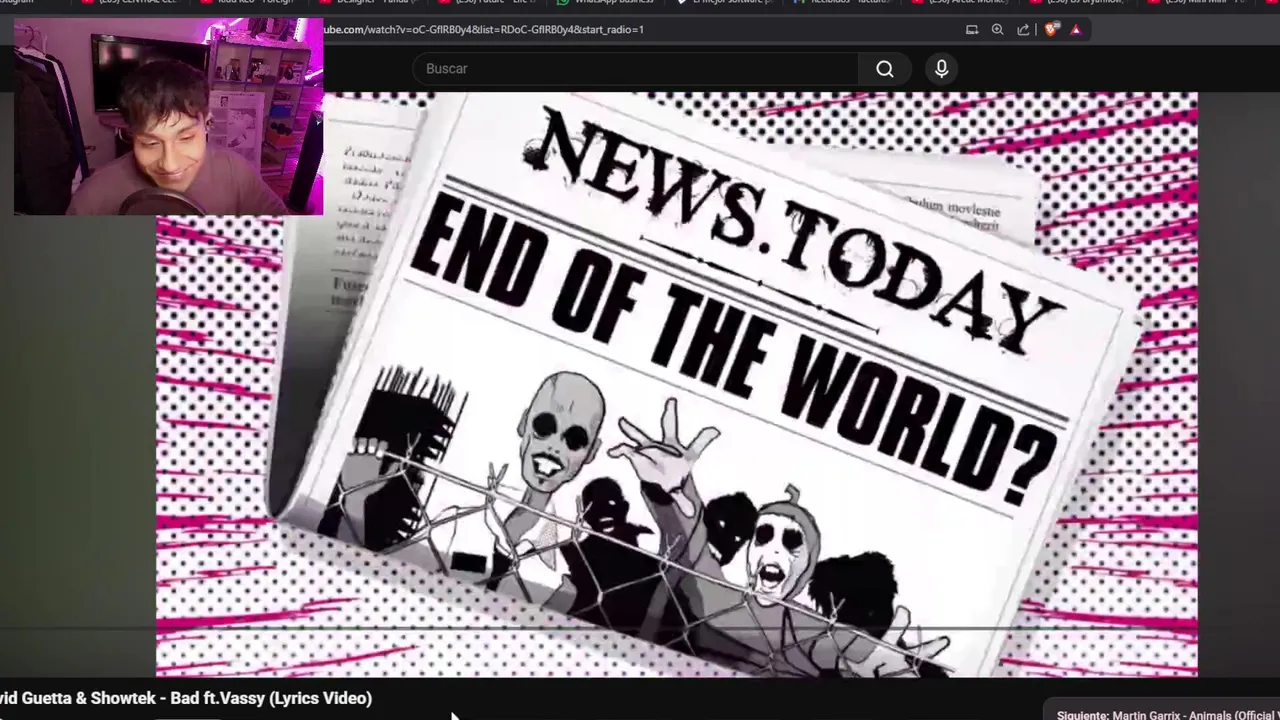Activate voice search microphone icon
The width and height of the screenshot is (1280, 720).
(x=941, y=68)
